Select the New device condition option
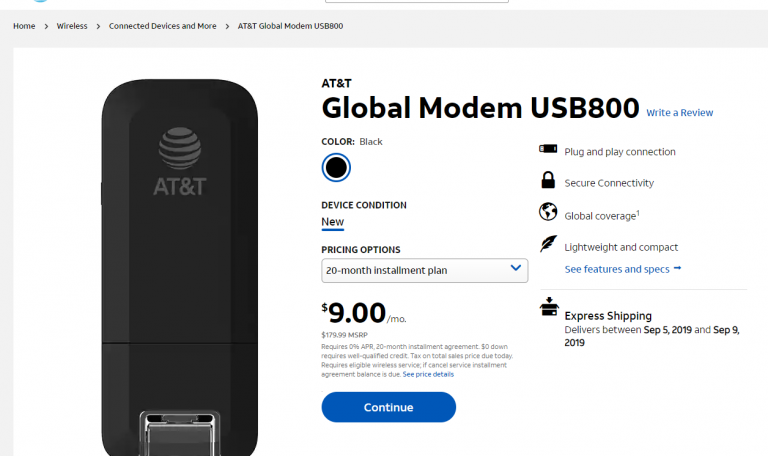 tap(332, 222)
